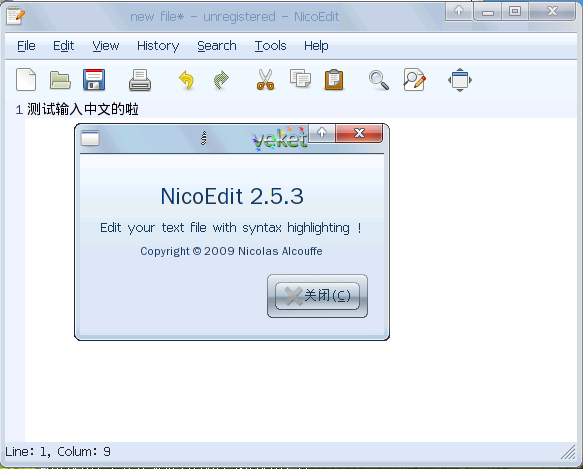Screen dimensions: 583x469
Task: Maximize the main NicoEdit window
Action: pos(515,11)
